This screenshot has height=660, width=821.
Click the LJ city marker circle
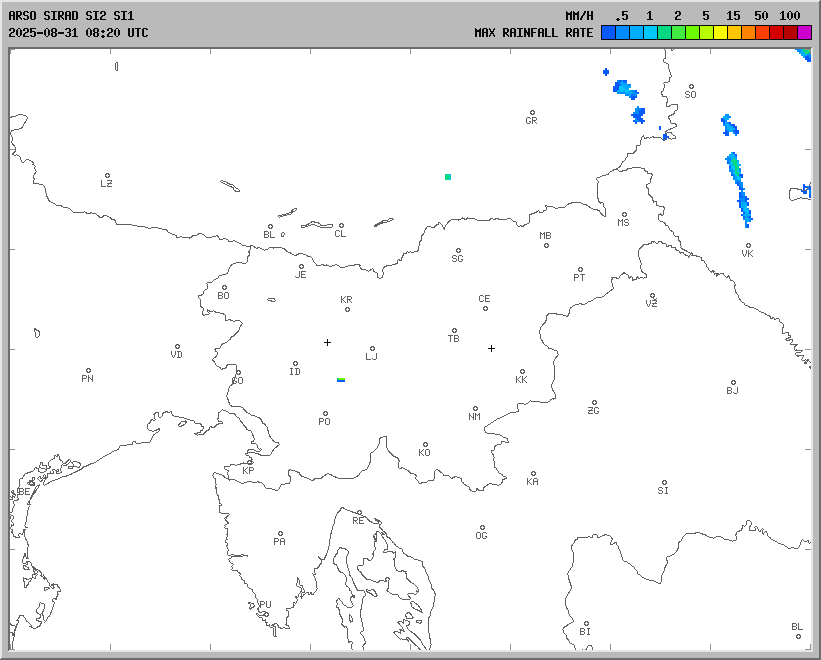click(372, 349)
